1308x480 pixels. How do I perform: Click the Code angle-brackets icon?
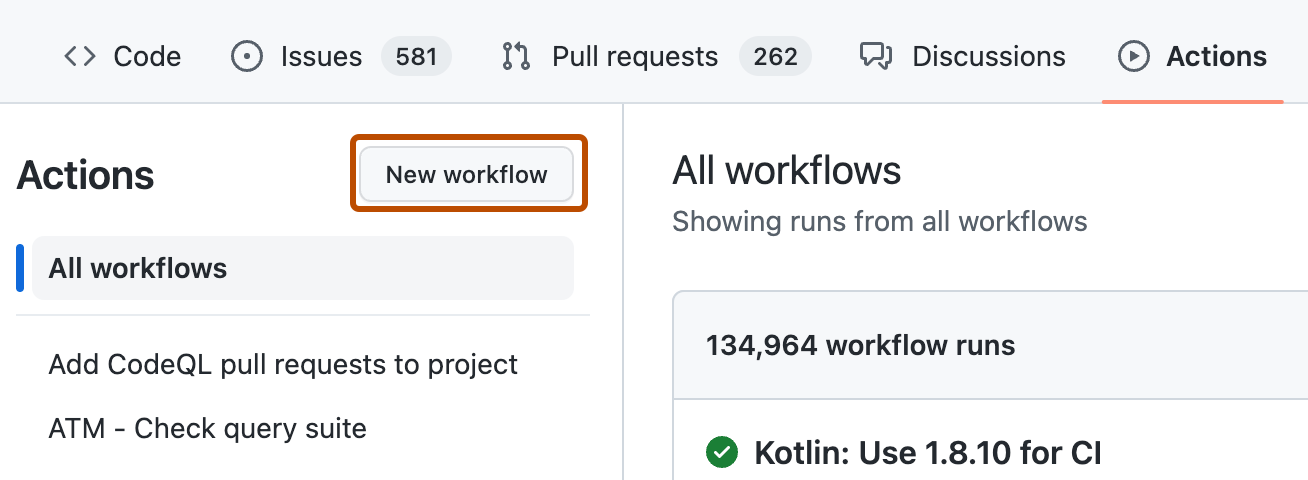pyautogui.click(x=81, y=56)
